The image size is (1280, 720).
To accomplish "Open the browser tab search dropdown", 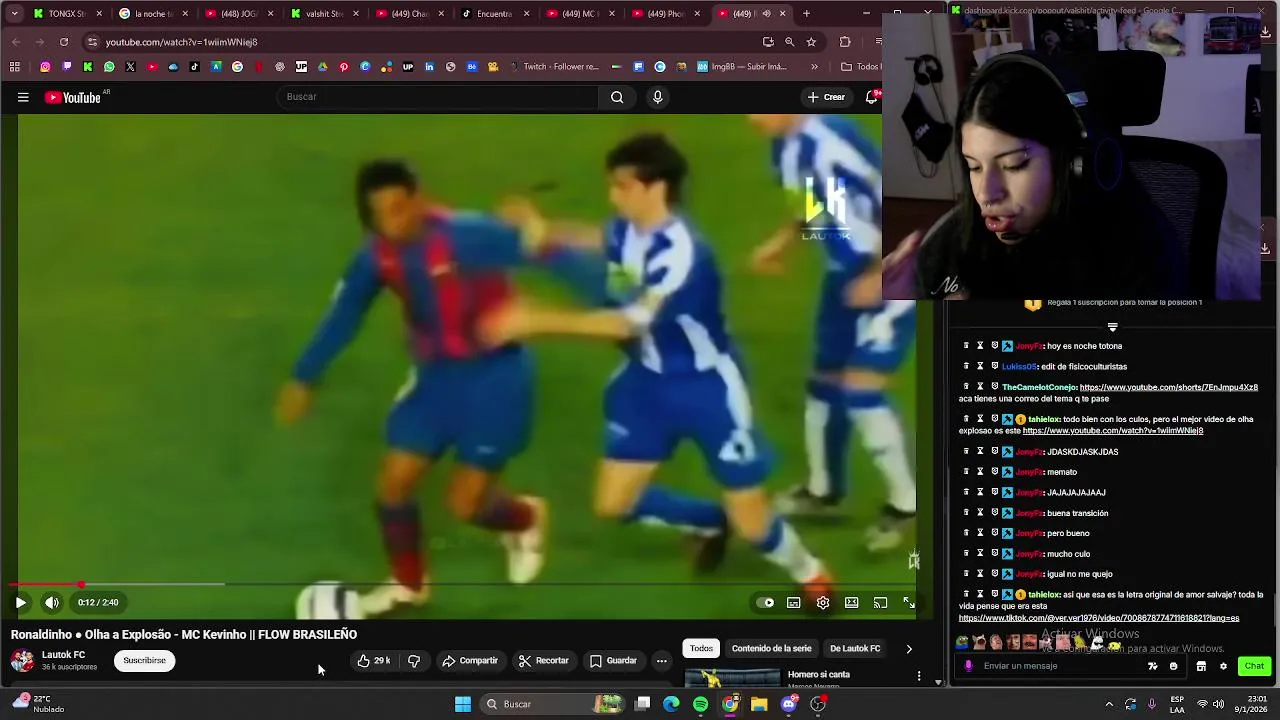I will tap(14, 13).
